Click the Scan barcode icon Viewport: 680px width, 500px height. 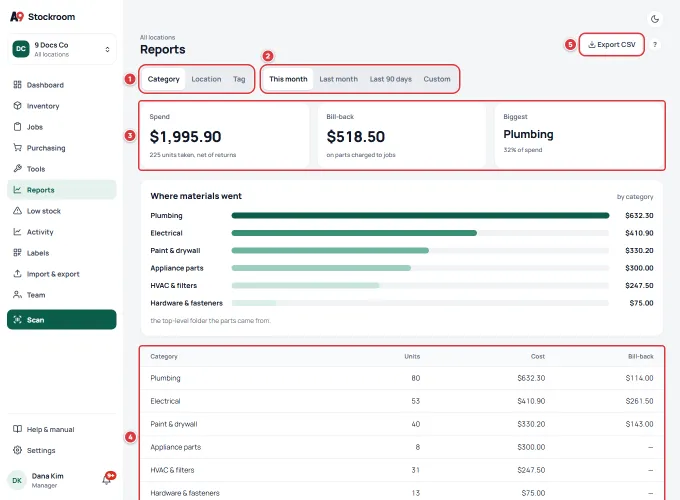coord(17,320)
